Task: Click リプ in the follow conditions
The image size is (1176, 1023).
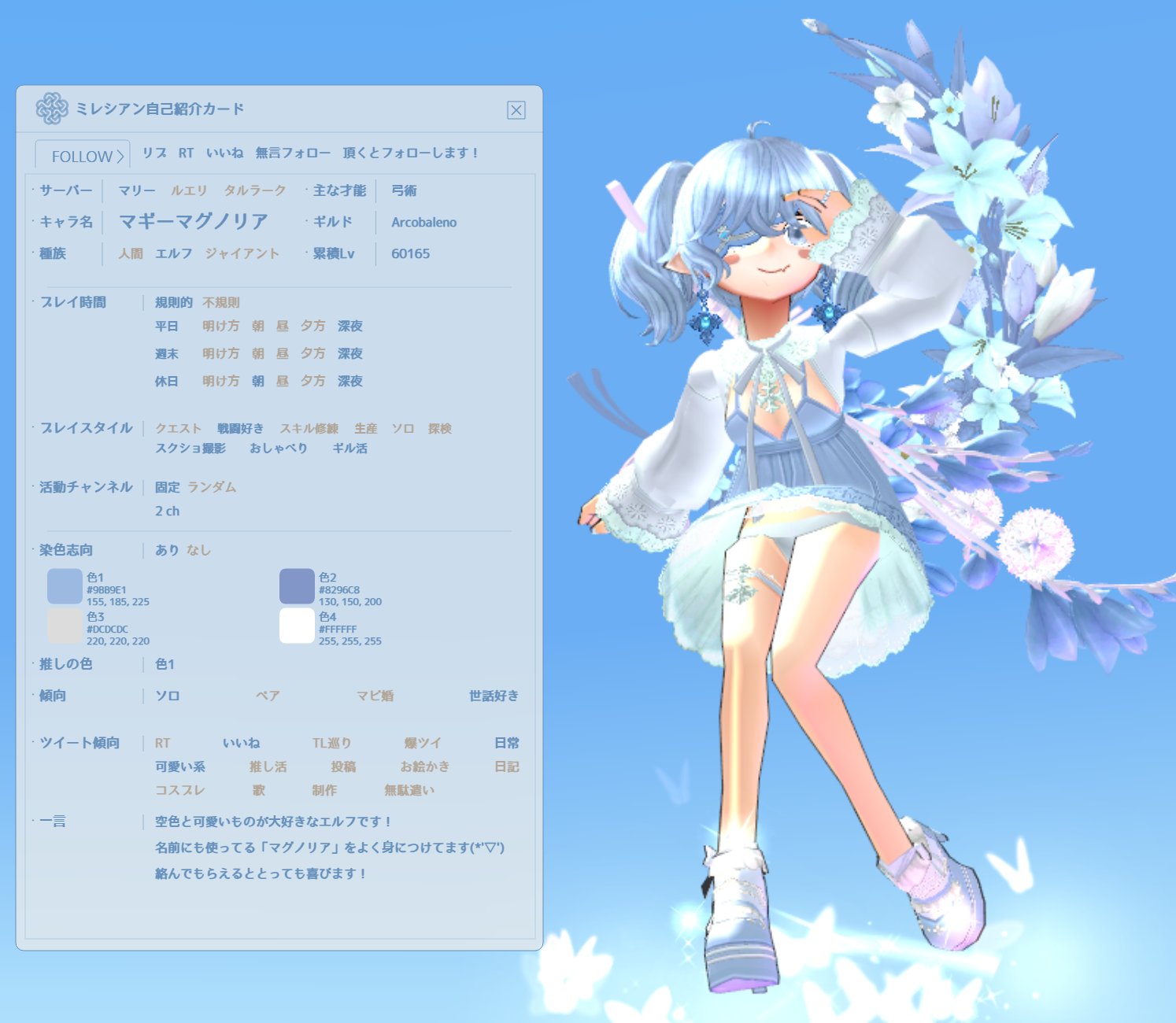Action: 154,153
